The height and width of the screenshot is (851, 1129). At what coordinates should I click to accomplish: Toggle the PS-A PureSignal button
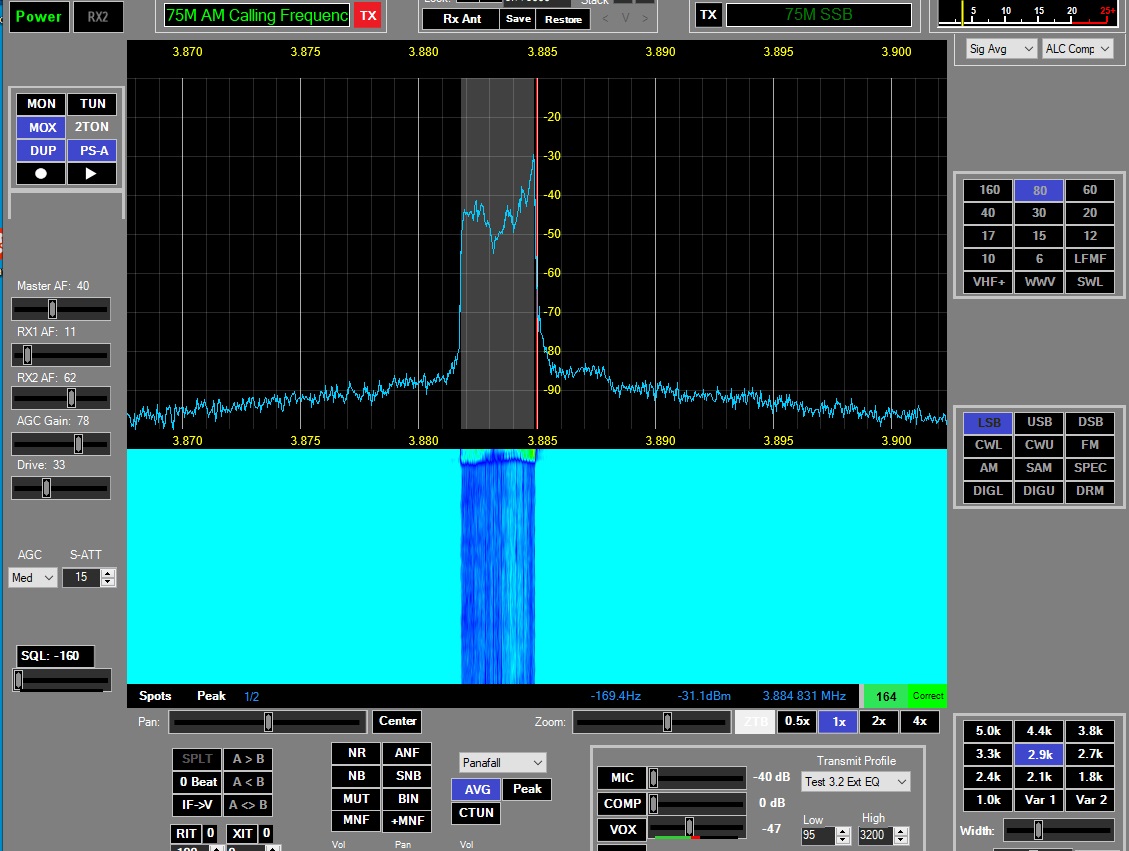coord(92,150)
